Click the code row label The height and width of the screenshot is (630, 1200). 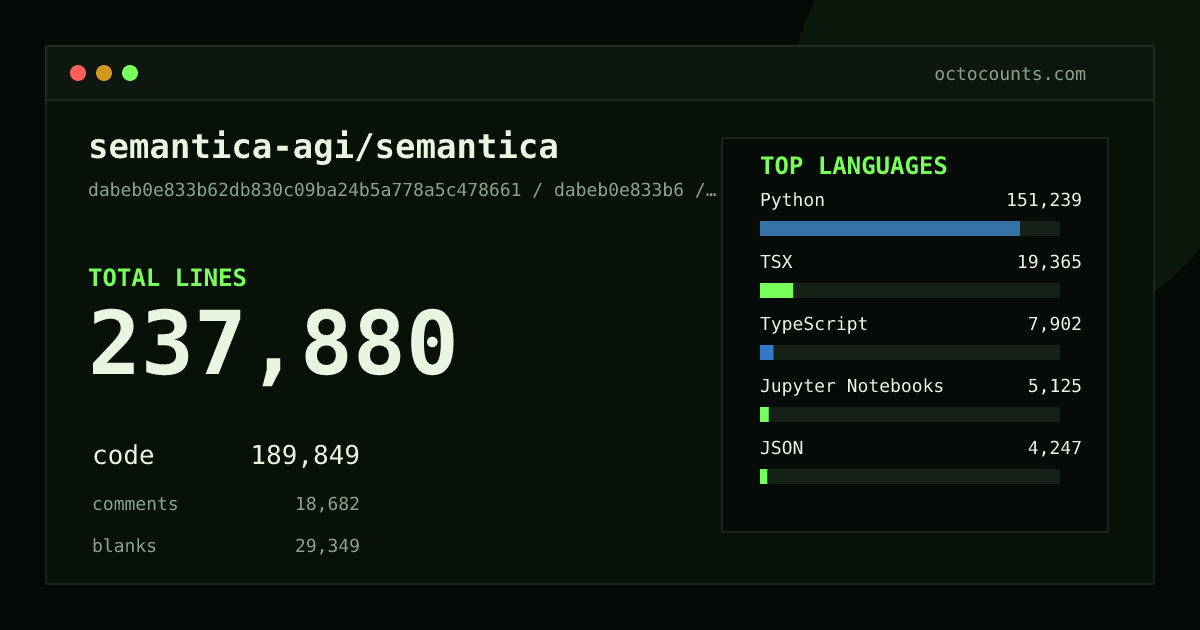(x=123, y=456)
